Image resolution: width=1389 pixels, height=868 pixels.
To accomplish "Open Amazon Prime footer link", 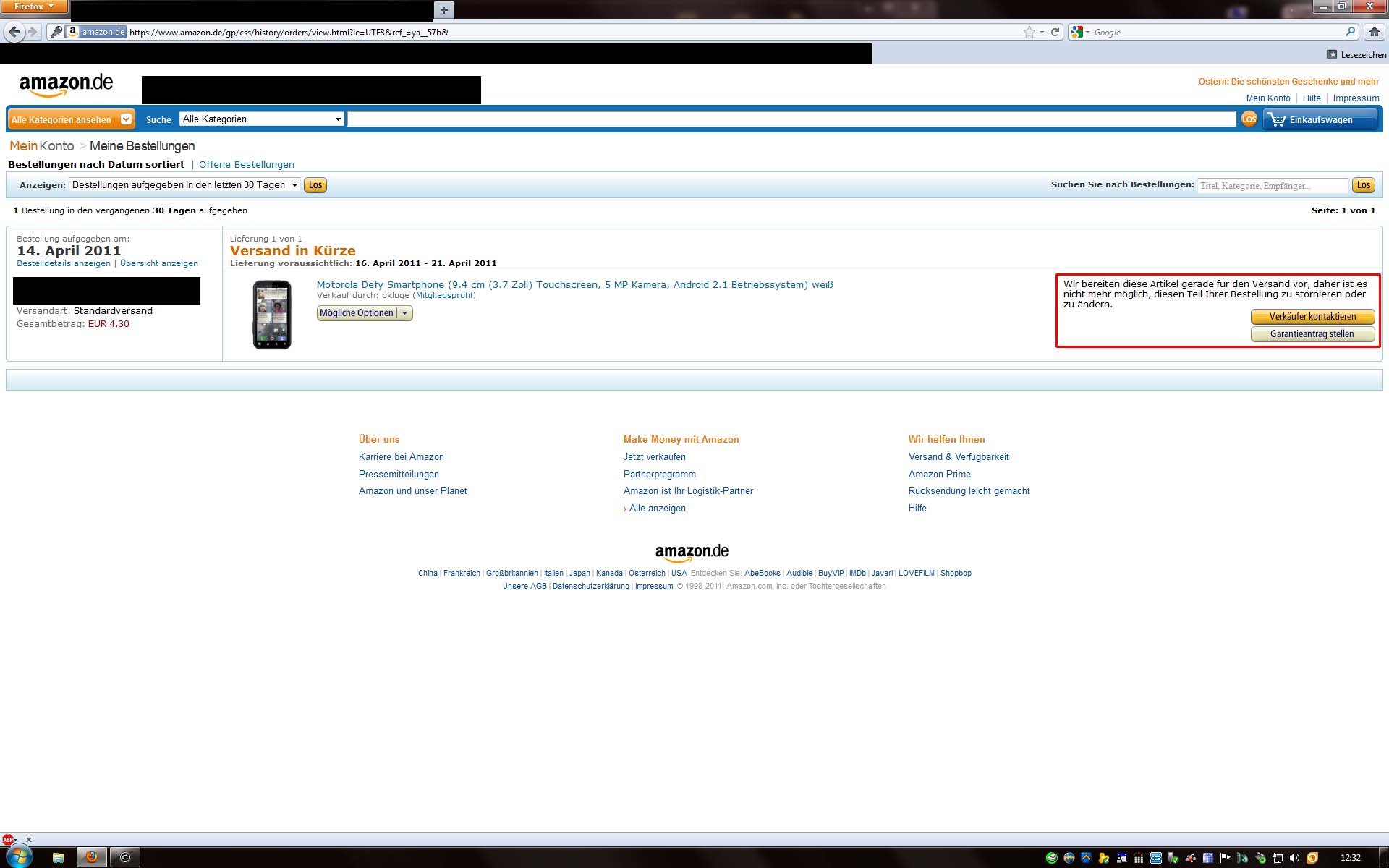I will tap(940, 475).
